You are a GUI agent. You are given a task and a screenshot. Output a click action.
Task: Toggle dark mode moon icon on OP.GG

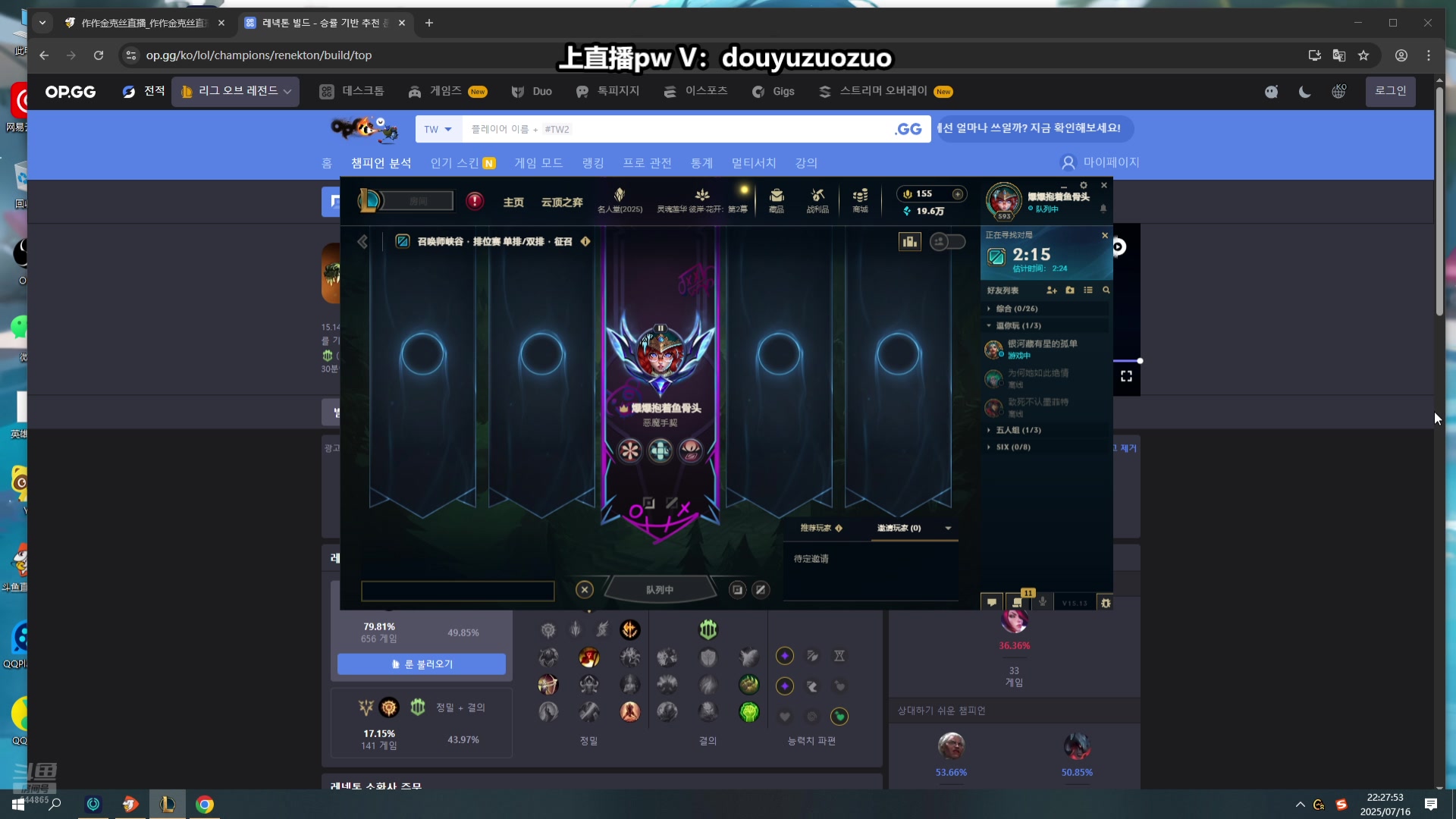pos(1304,92)
